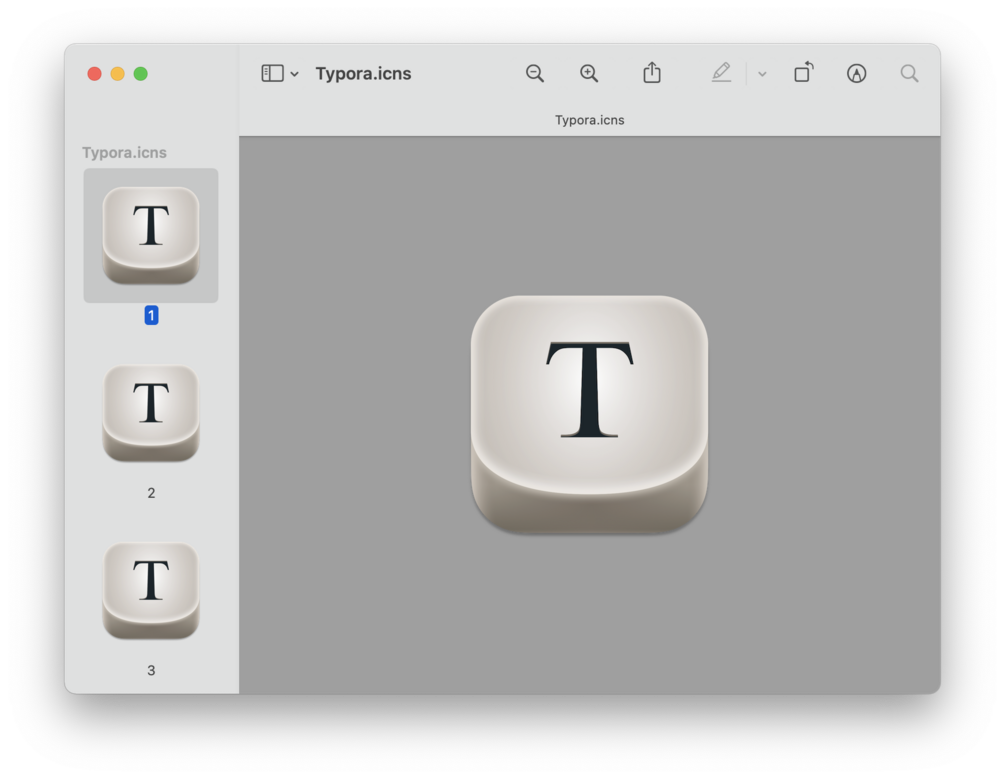Rotate the image with Rotate icon
The width and height of the screenshot is (1005, 779).
click(803, 72)
